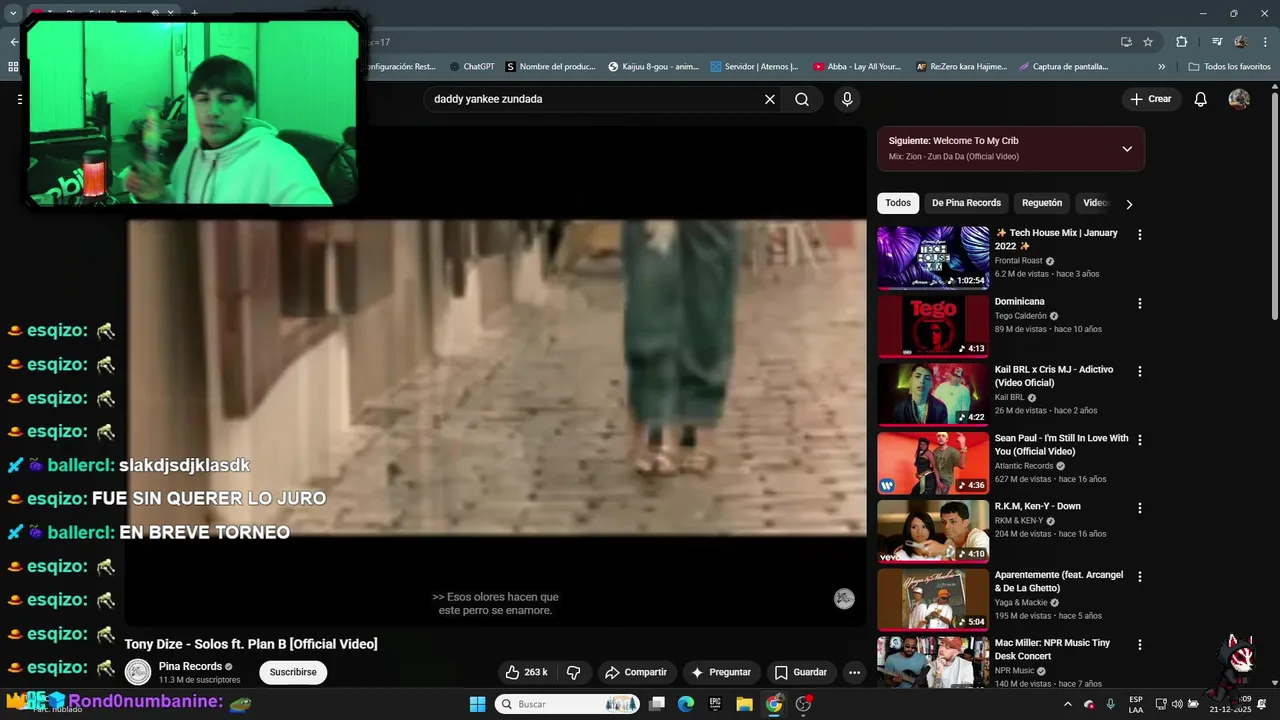Dislike the Tony Dize video

click(574, 672)
